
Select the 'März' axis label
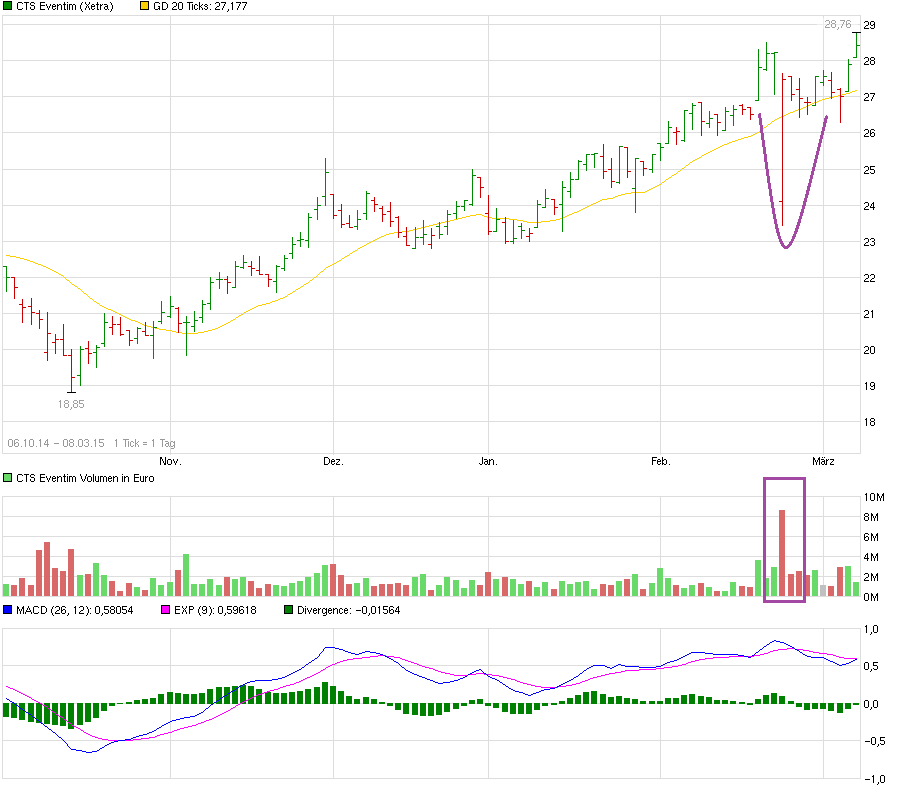tap(822, 461)
